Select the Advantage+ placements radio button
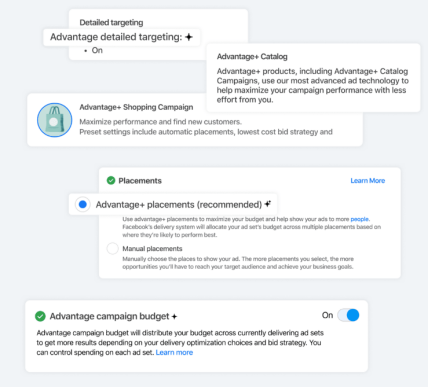This screenshot has height=388, width=428. [x=83, y=204]
